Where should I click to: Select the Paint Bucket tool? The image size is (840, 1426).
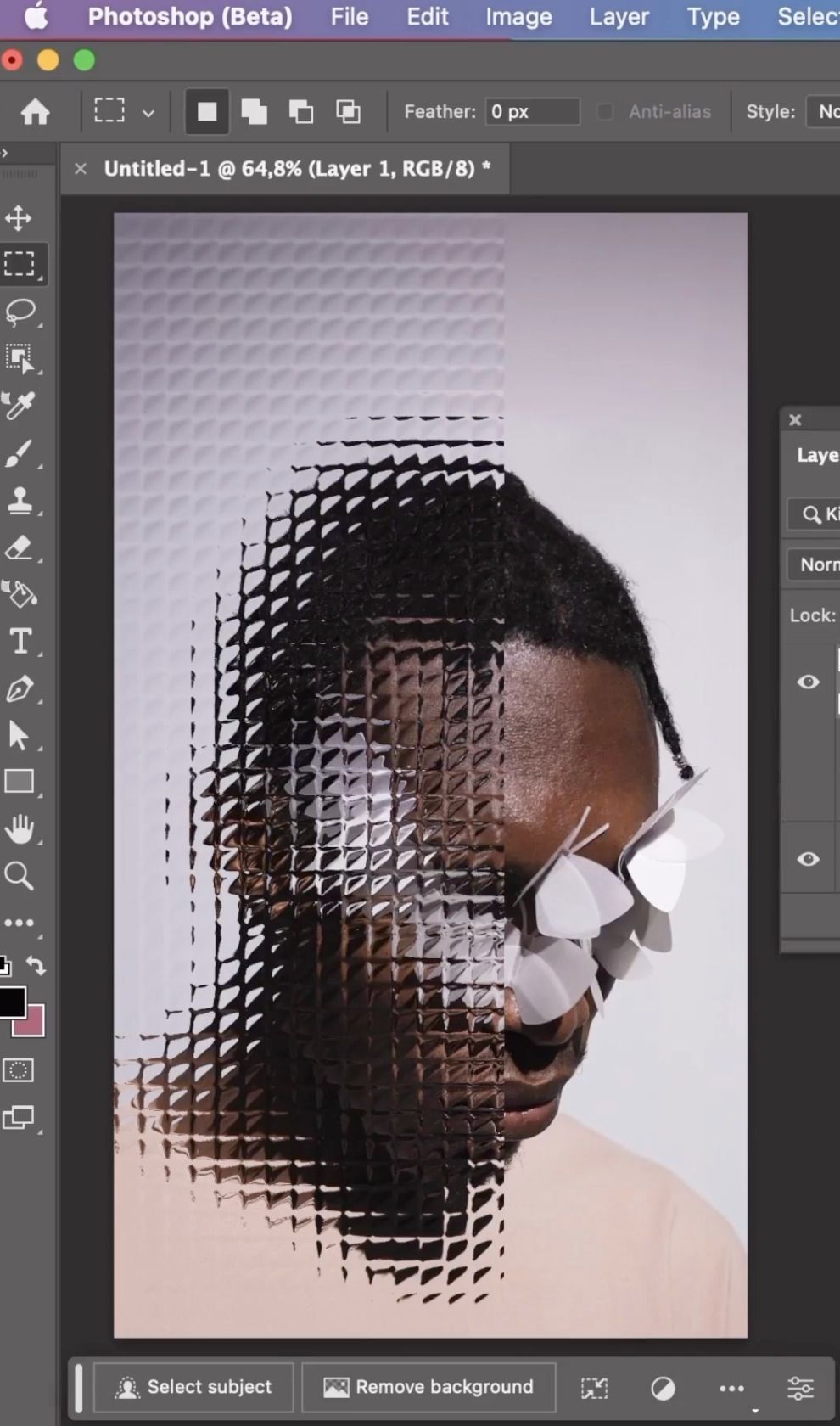coord(20,594)
